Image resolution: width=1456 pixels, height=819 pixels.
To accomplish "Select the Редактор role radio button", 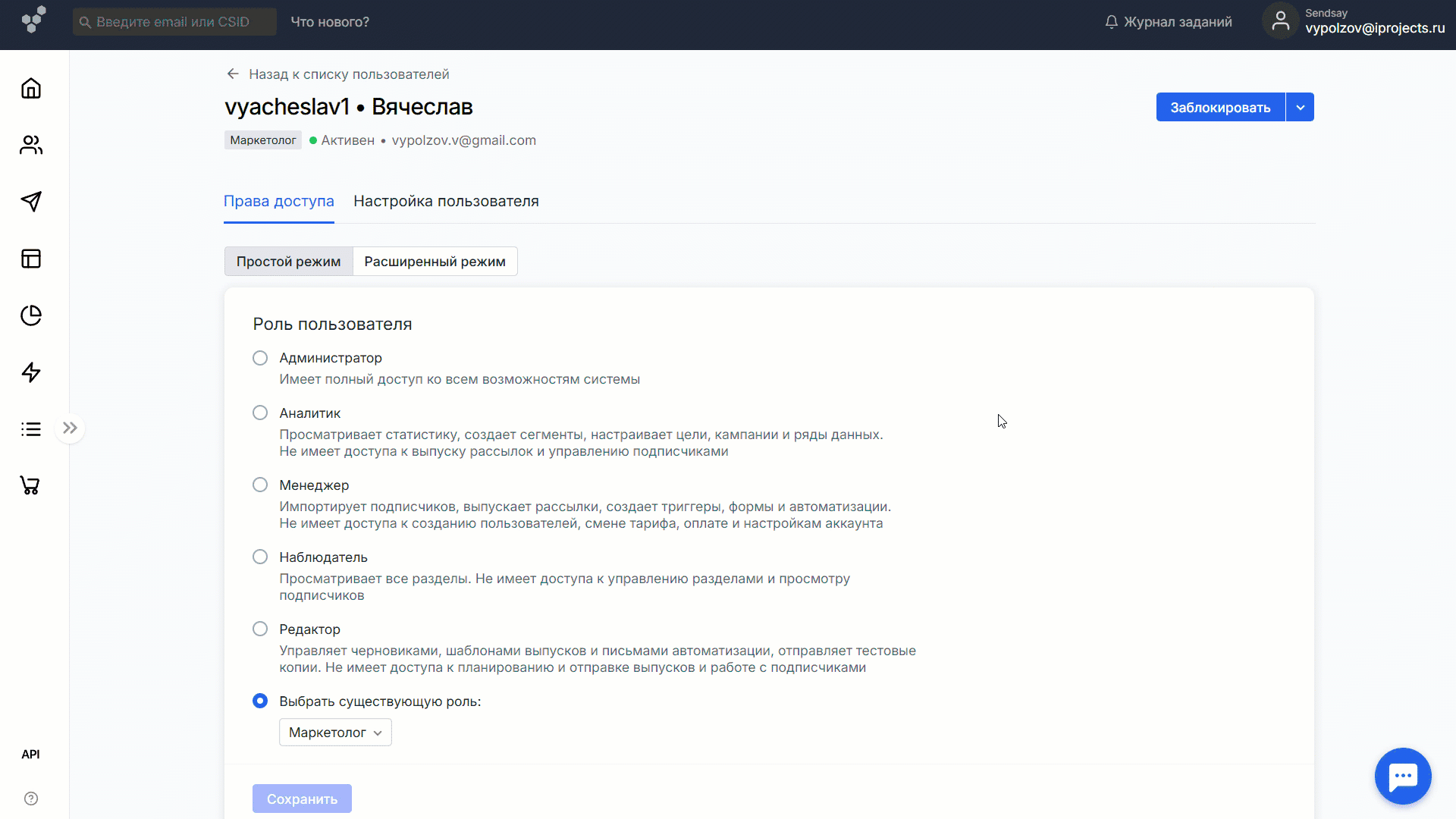I will click(x=260, y=629).
